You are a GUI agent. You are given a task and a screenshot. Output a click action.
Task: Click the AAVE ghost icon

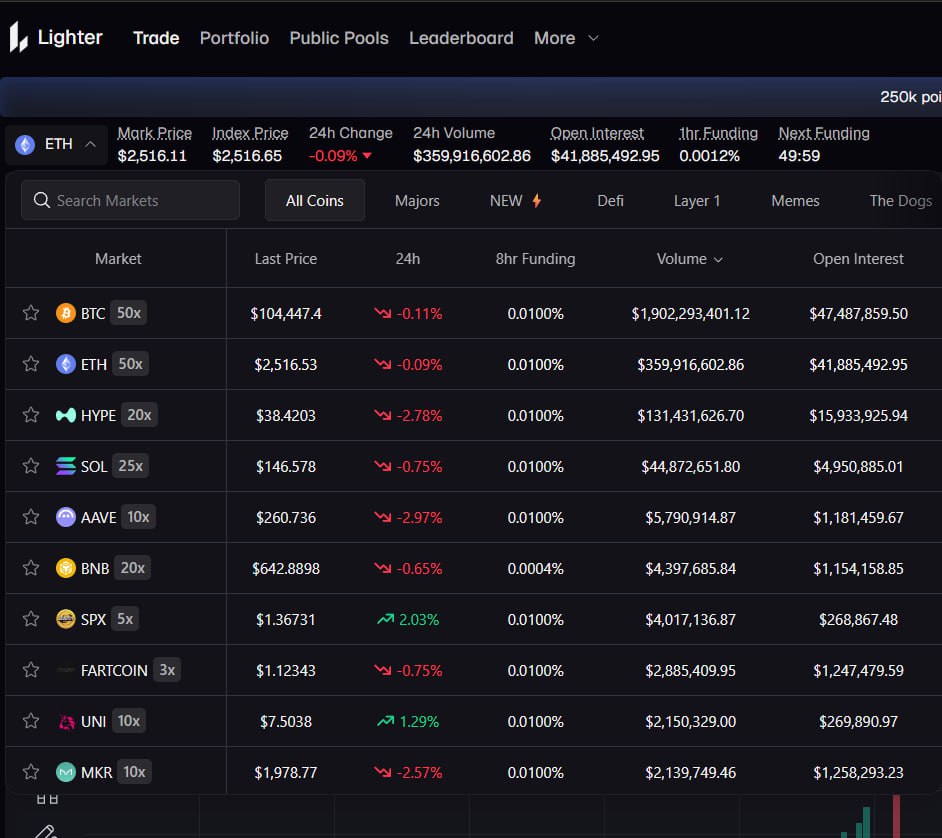point(65,517)
